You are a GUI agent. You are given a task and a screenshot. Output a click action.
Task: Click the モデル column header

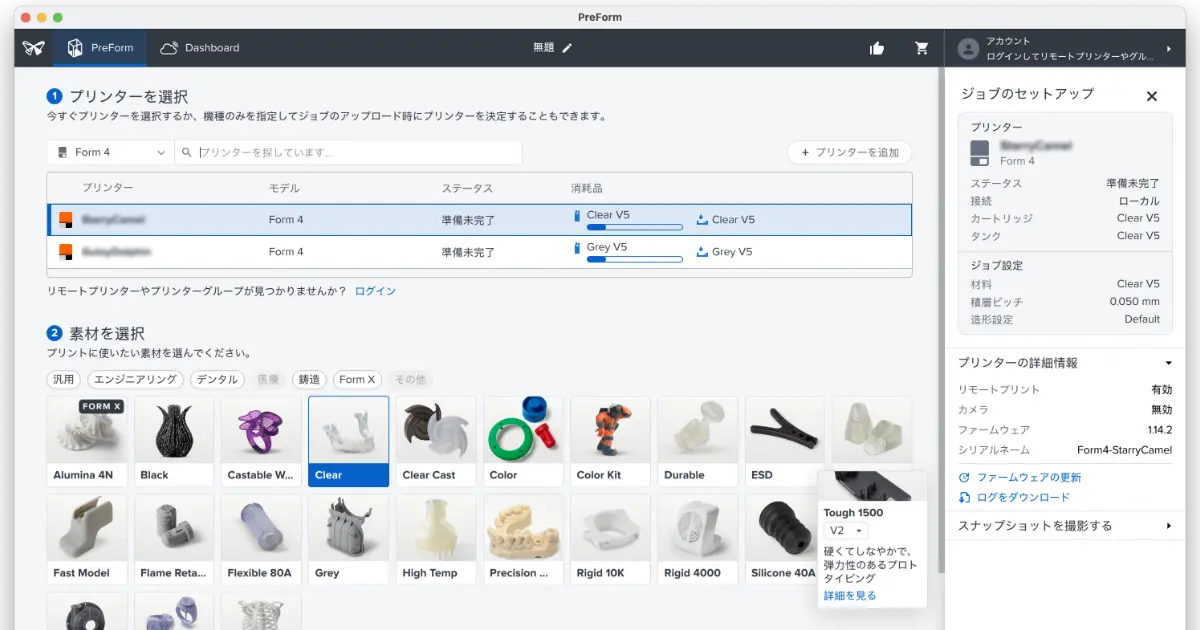click(284, 188)
